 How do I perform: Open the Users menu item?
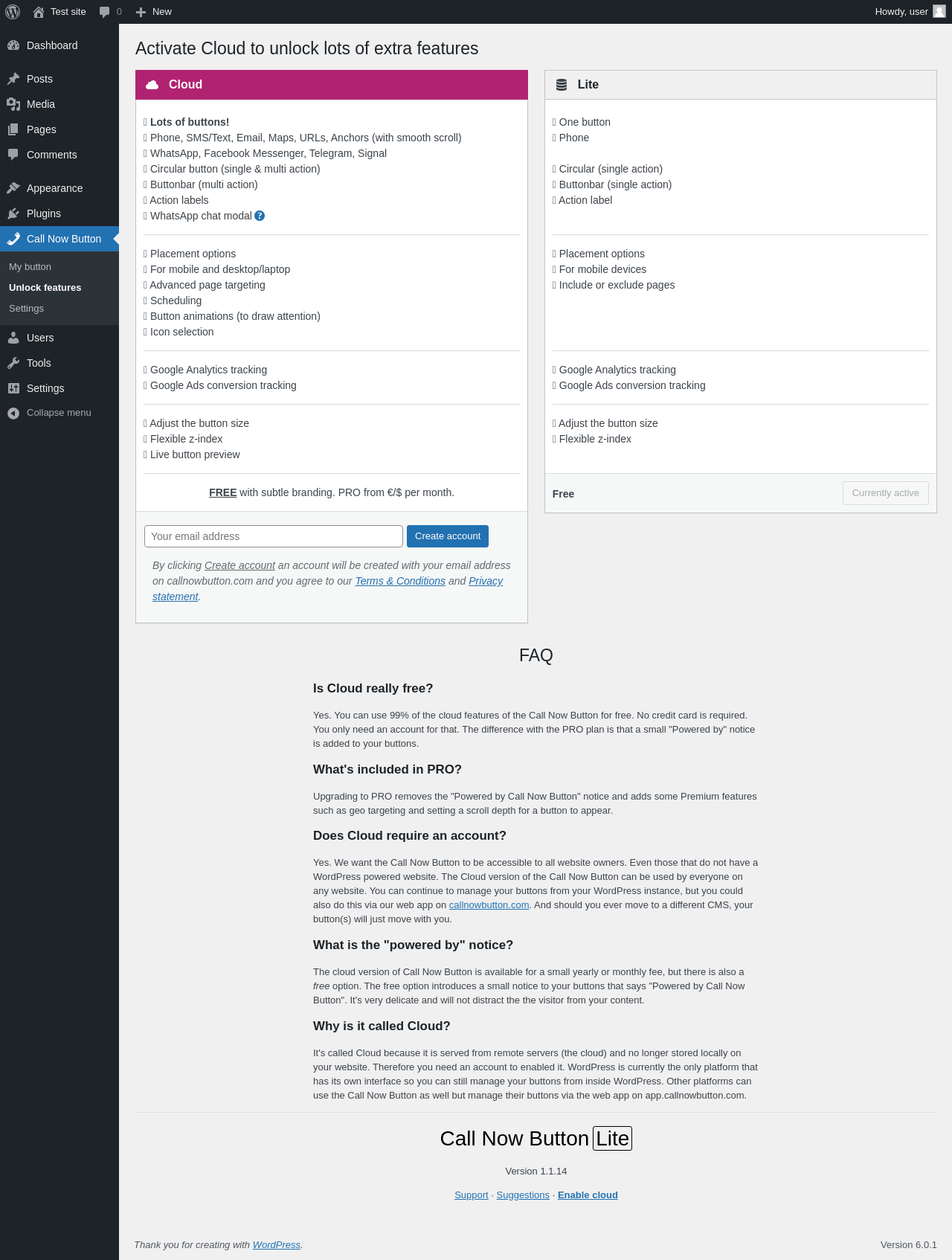pos(40,338)
